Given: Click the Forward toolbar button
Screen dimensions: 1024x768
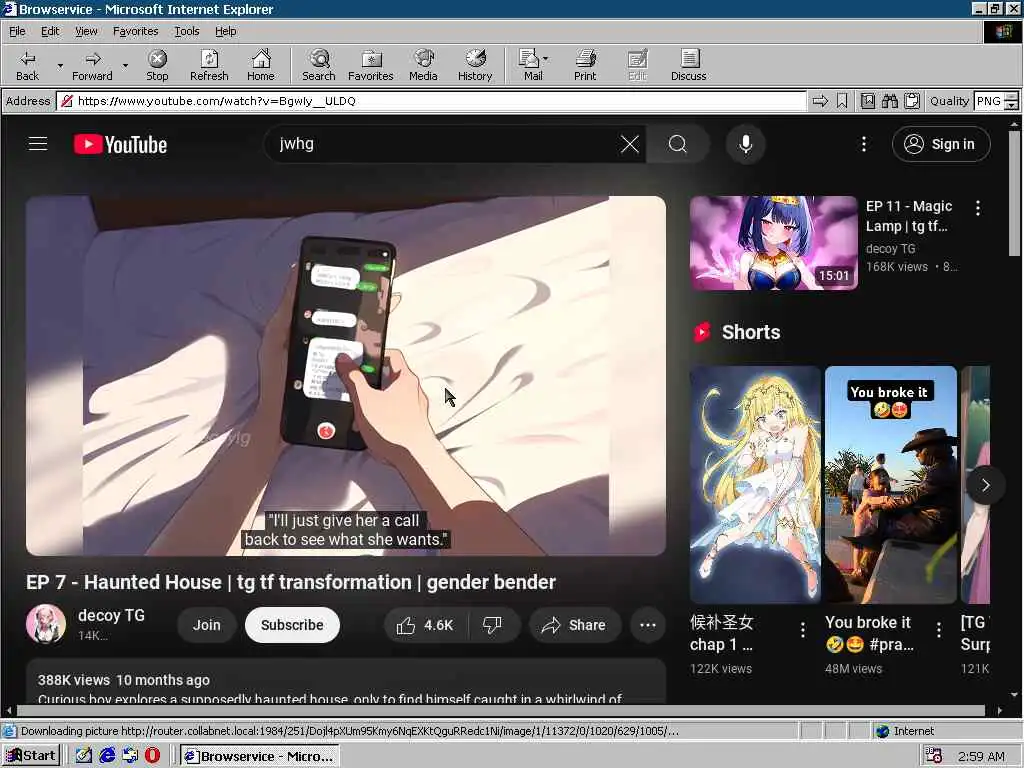Looking at the screenshot, I should click(92, 65).
